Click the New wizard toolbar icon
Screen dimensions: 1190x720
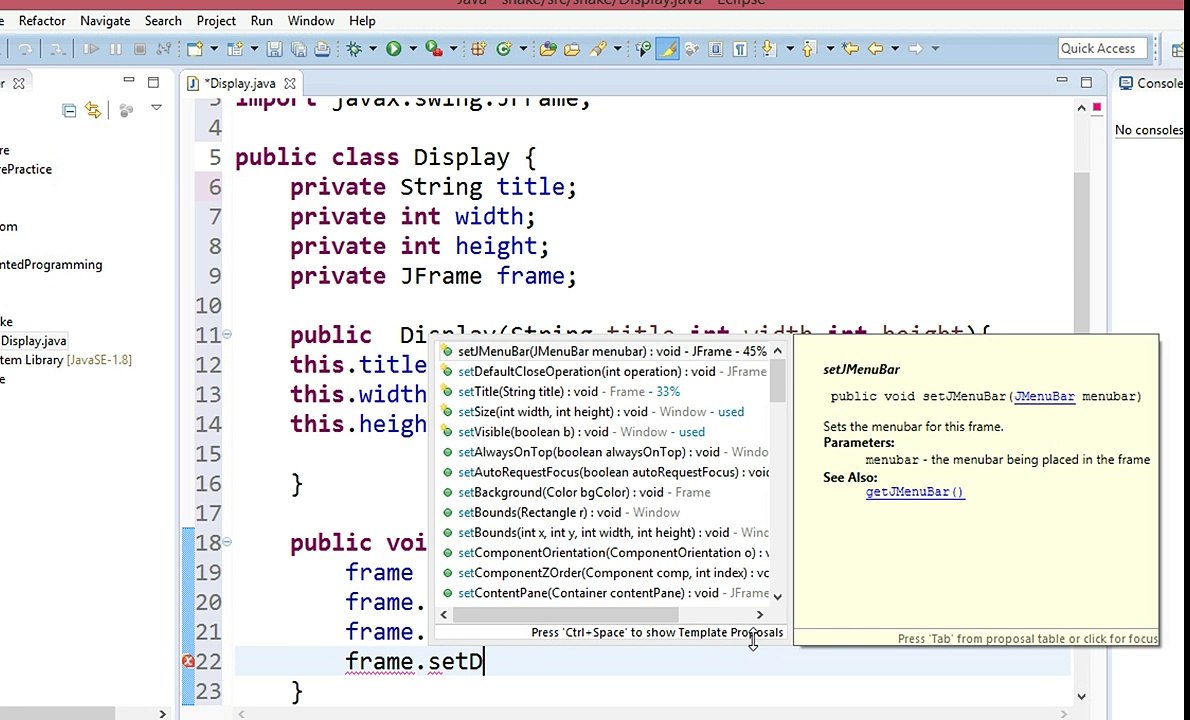tap(195, 49)
